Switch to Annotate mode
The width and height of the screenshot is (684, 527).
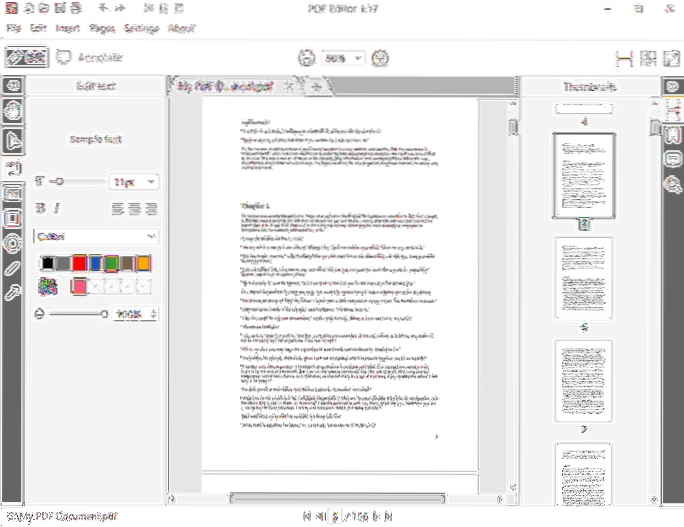click(x=90, y=58)
